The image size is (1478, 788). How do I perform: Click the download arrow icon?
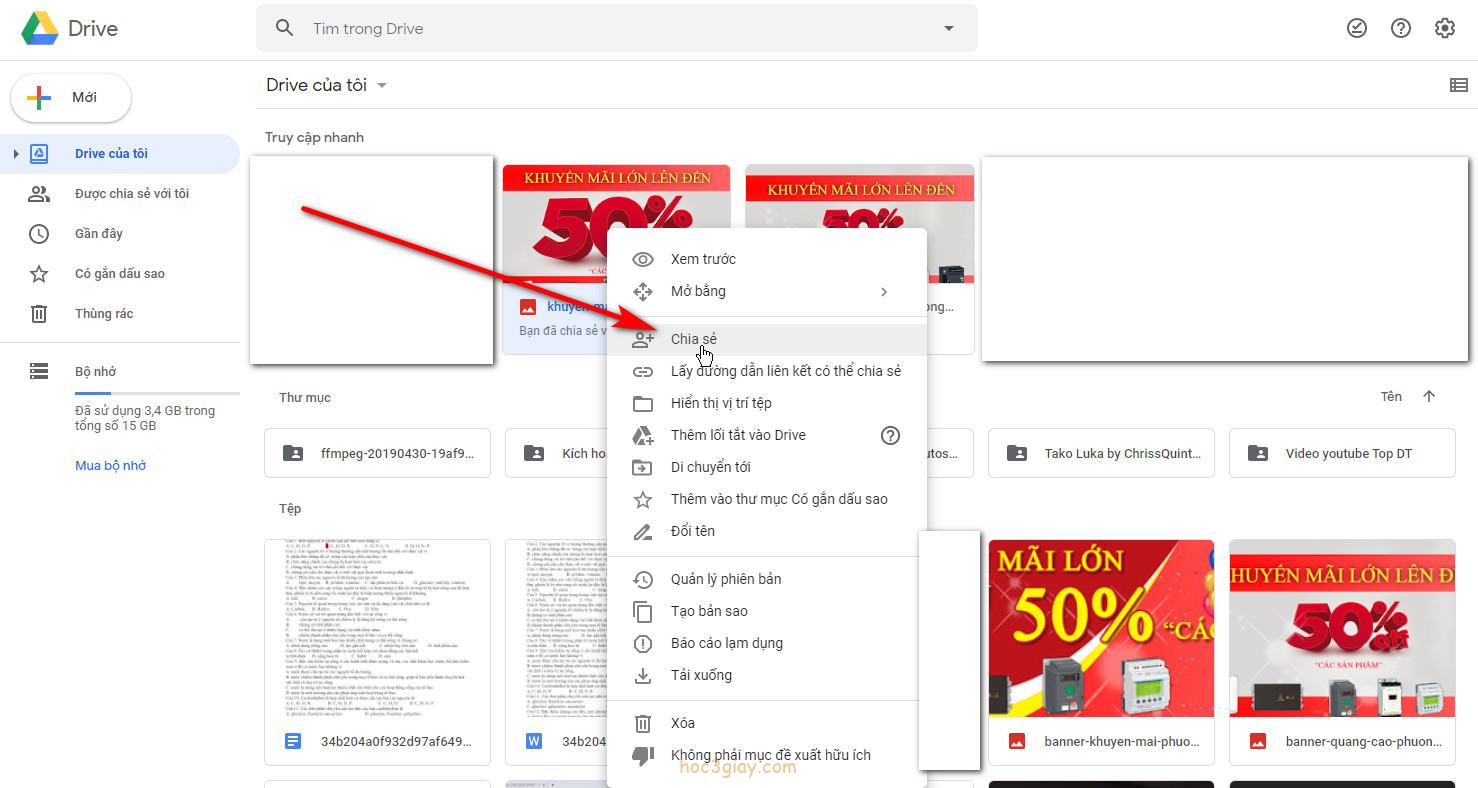click(x=643, y=675)
